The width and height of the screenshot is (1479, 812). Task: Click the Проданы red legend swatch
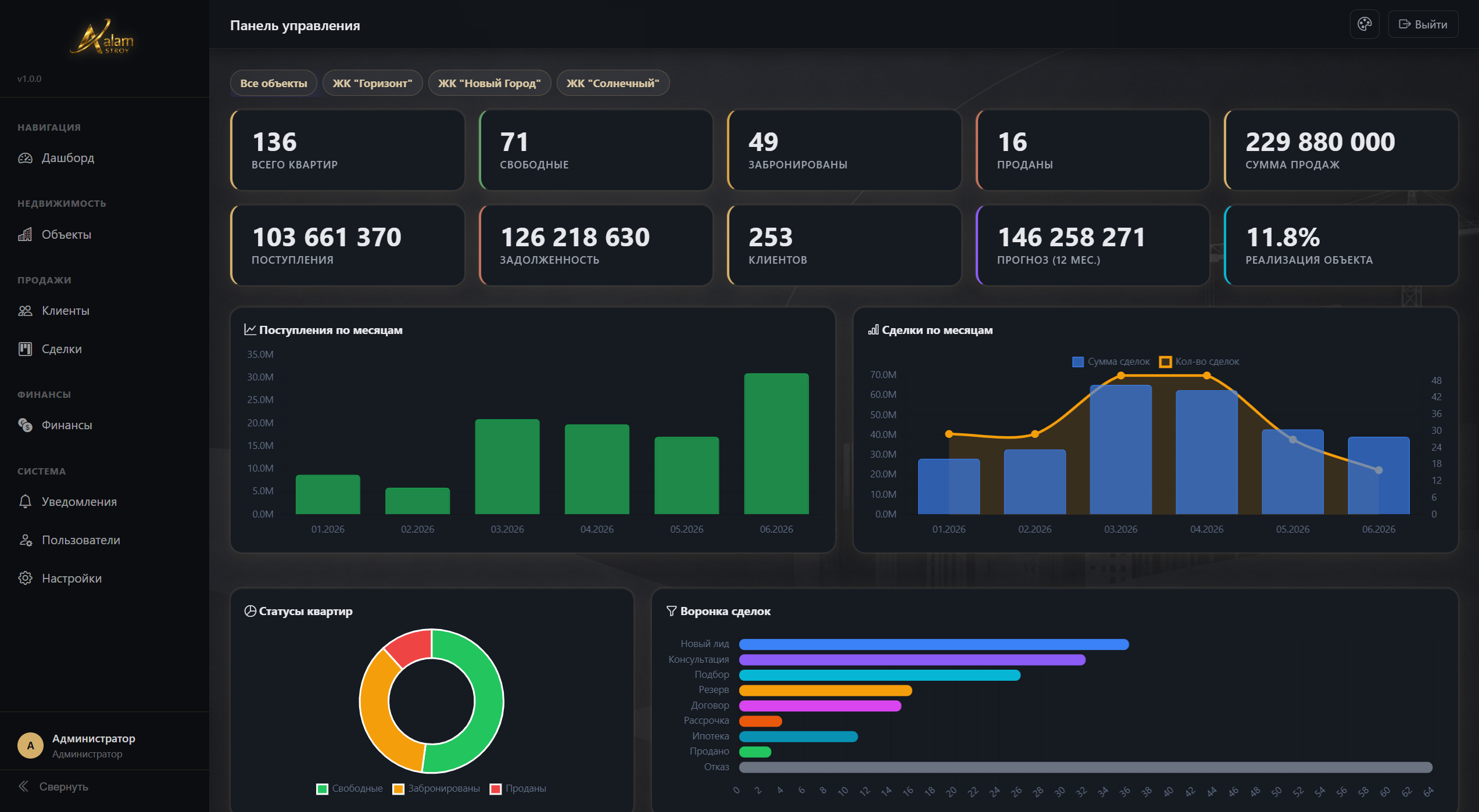(496, 789)
